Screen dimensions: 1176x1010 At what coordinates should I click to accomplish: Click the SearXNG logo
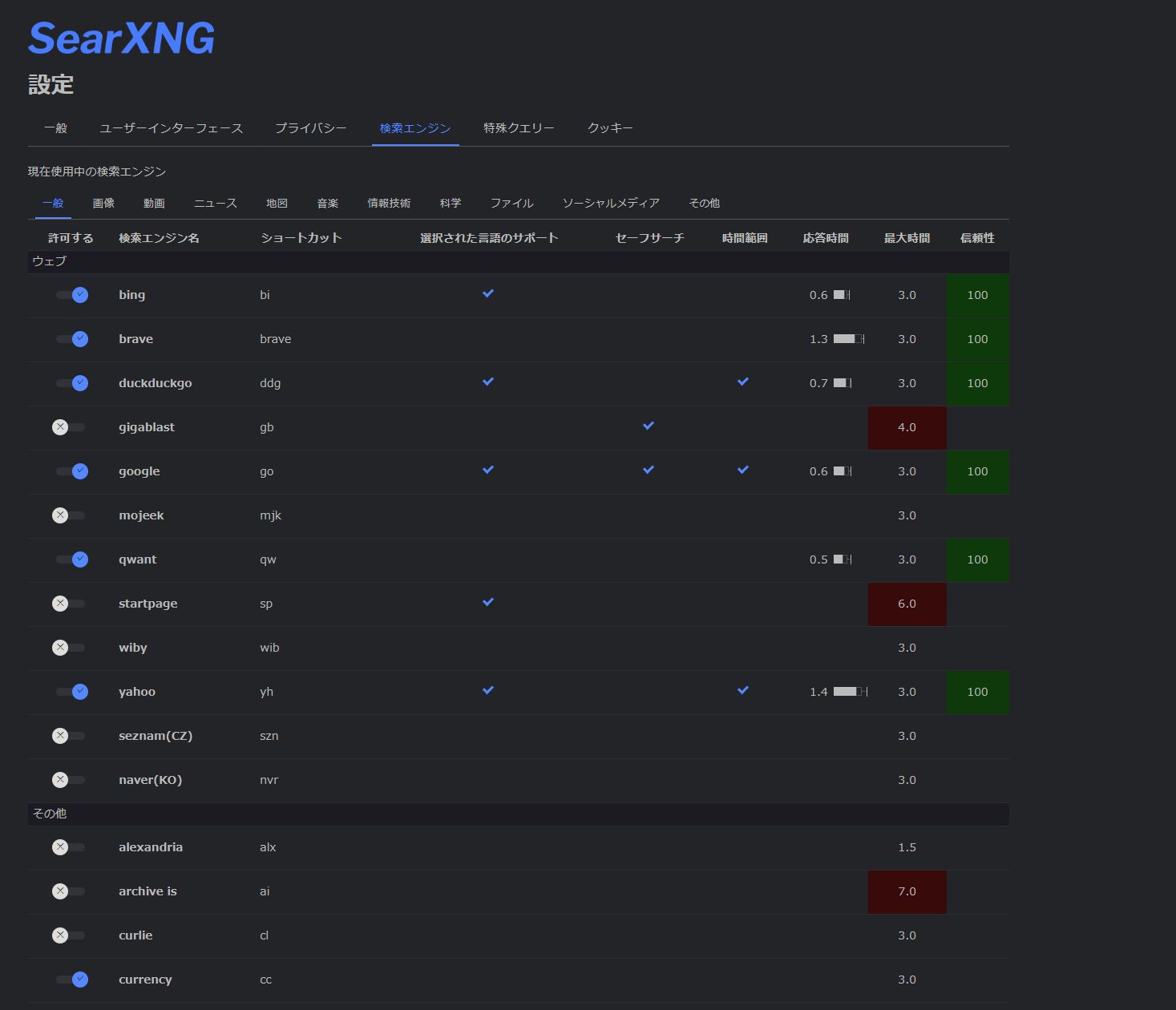121,38
